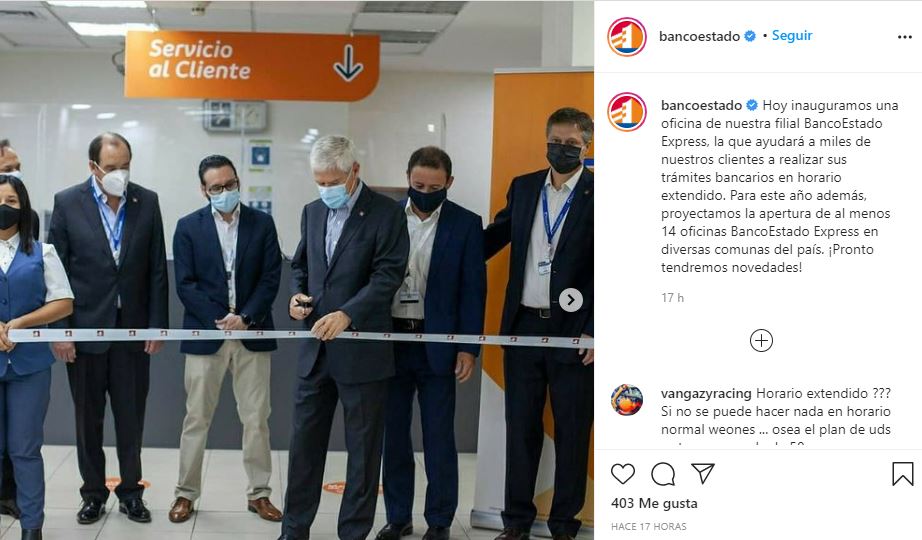Click the vangazyracing profile picture

coord(627,400)
